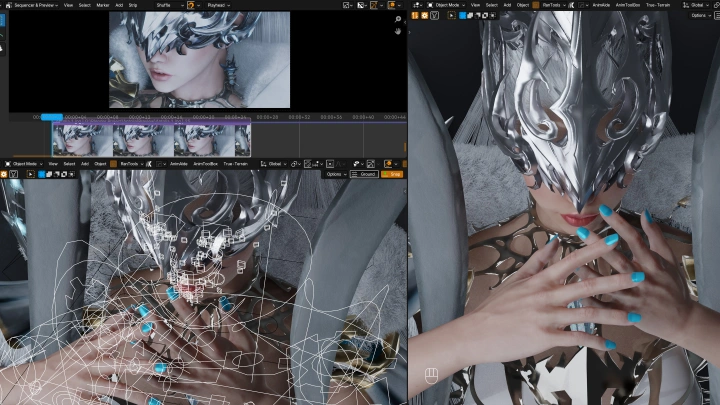This screenshot has height=405, width=720.
Task: Select the tweak select tool in the right viewport
Action: (x=452, y=16)
